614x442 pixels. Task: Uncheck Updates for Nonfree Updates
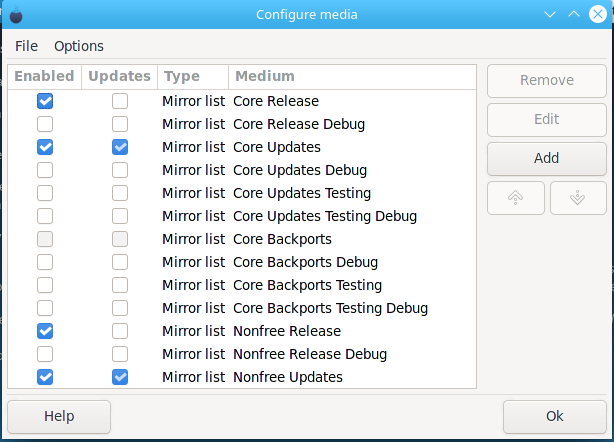coord(120,377)
